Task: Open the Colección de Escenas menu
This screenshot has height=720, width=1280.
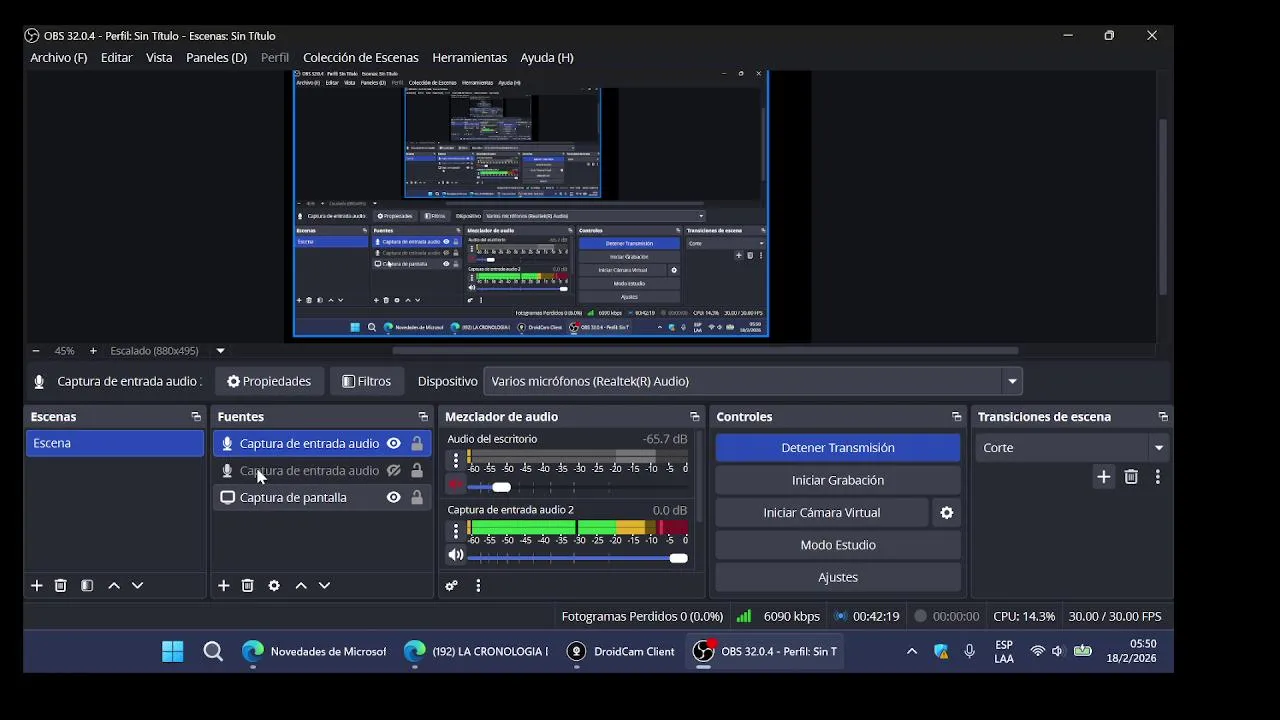Action: [x=361, y=58]
